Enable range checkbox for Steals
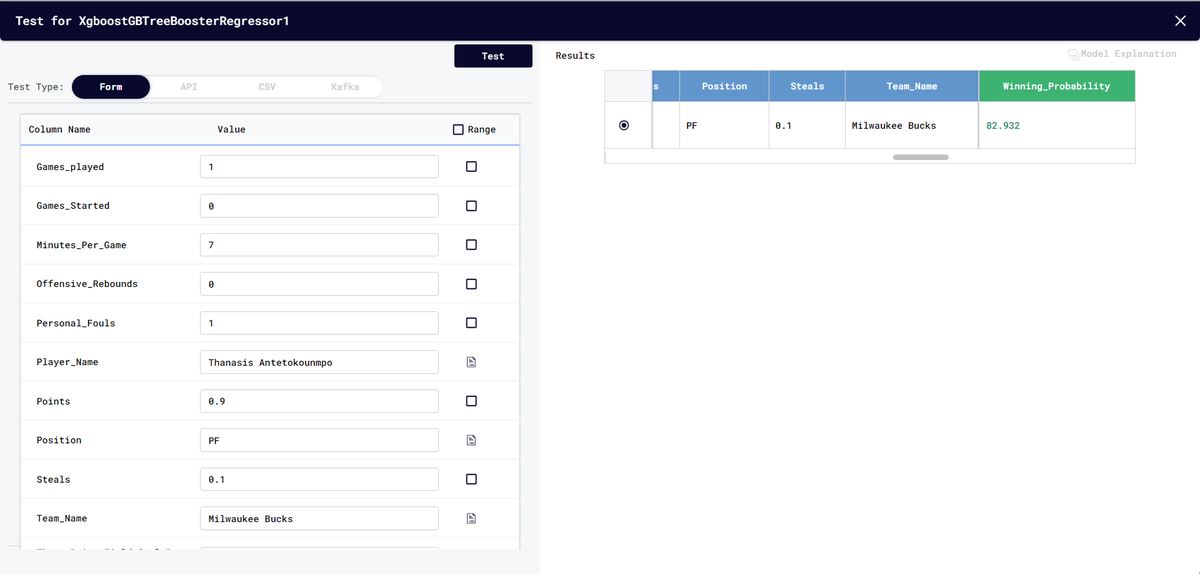 point(471,479)
